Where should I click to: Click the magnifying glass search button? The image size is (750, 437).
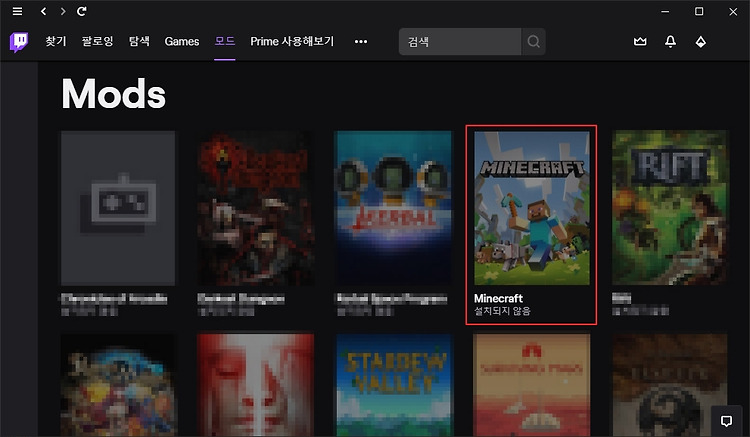point(534,42)
